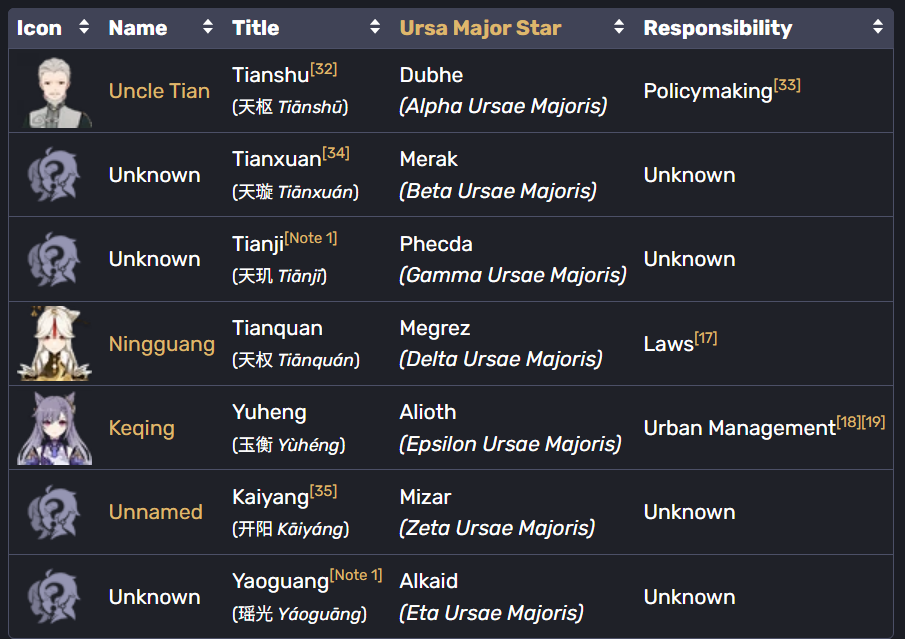Click the unknown icon in the Tianxuan row
905x639 pixels.
click(56, 175)
